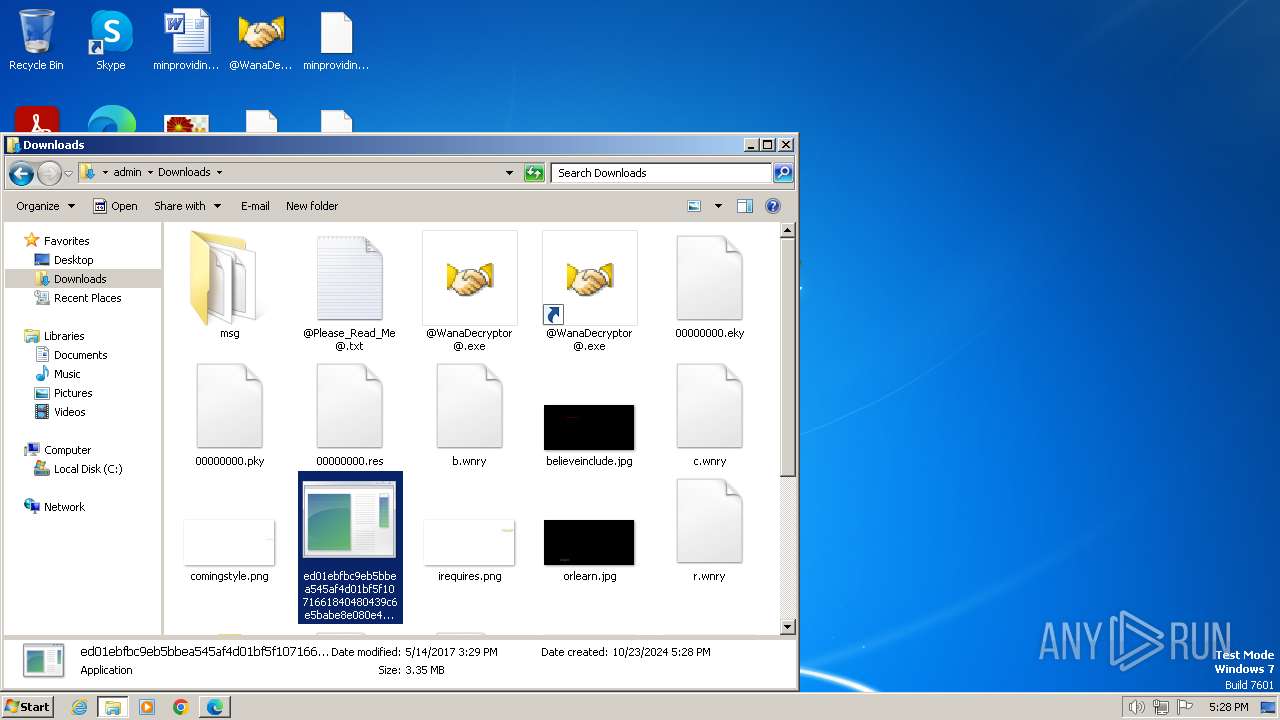Launch Microsoft Edge from taskbar
1280x720 pixels.
tap(215, 707)
